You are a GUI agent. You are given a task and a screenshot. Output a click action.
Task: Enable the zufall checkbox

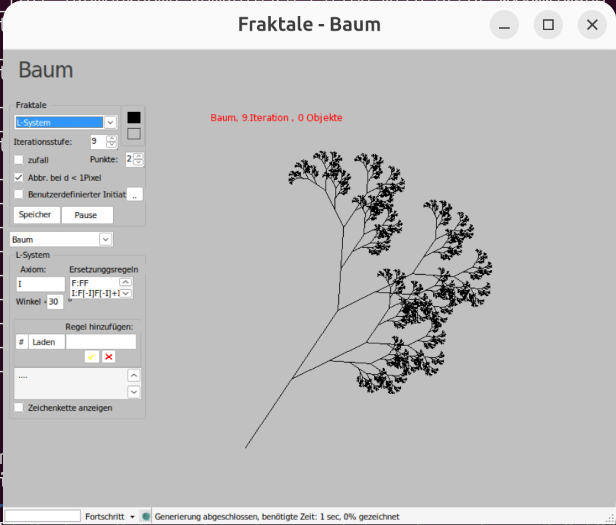[19, 159]
